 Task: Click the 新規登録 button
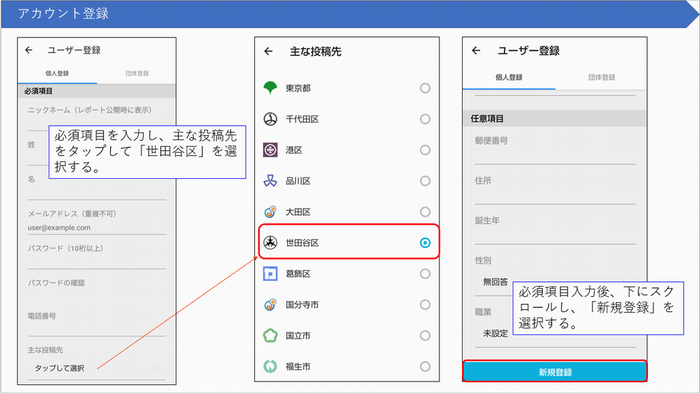[x=555, y=371]
